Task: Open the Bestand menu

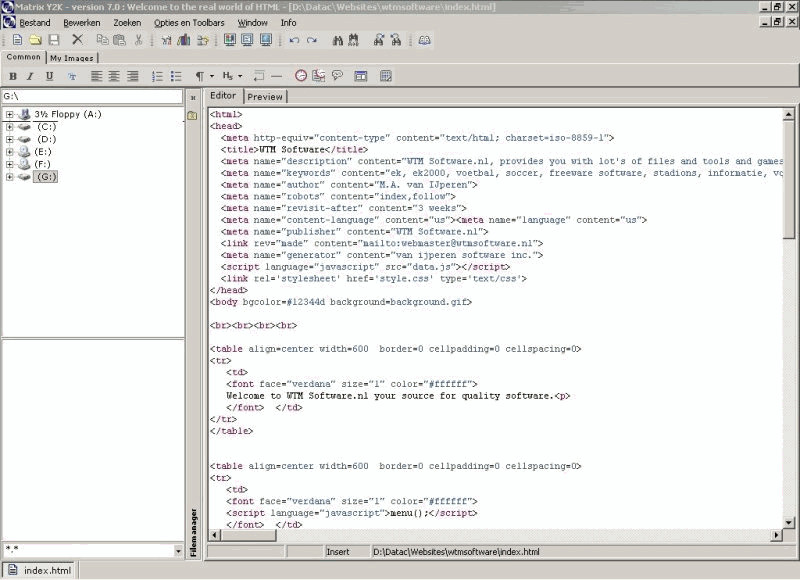Action: coord(35,23)
